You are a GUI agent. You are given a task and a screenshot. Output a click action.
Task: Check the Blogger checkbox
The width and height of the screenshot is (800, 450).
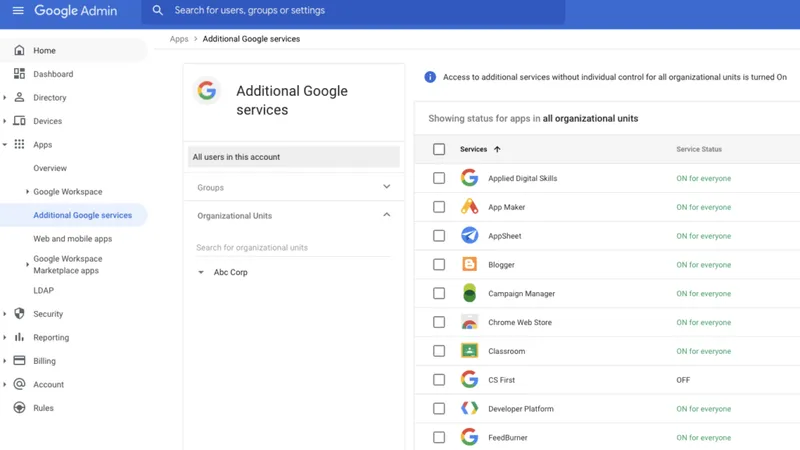[439, 264]
